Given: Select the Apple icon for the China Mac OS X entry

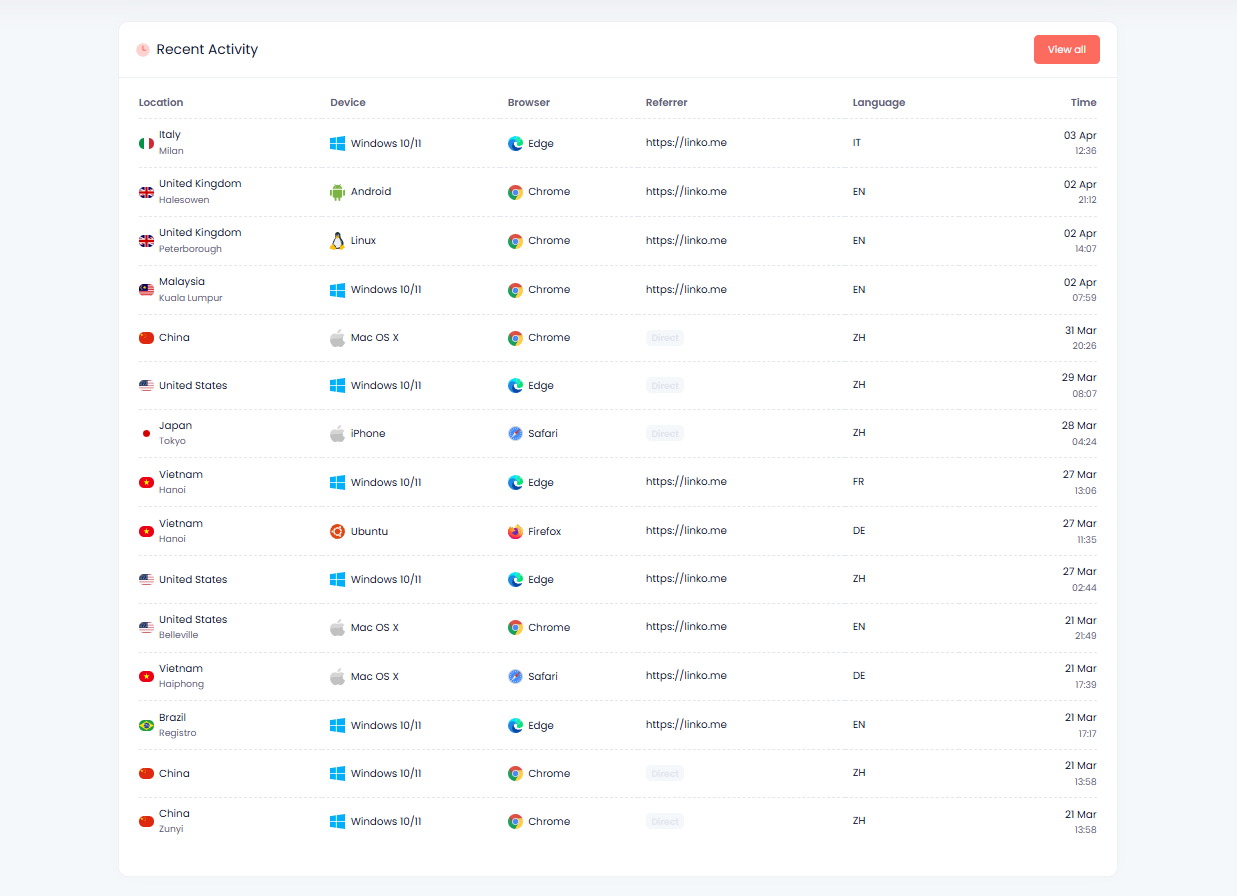Looking at the screenshot, I should 336,337.
